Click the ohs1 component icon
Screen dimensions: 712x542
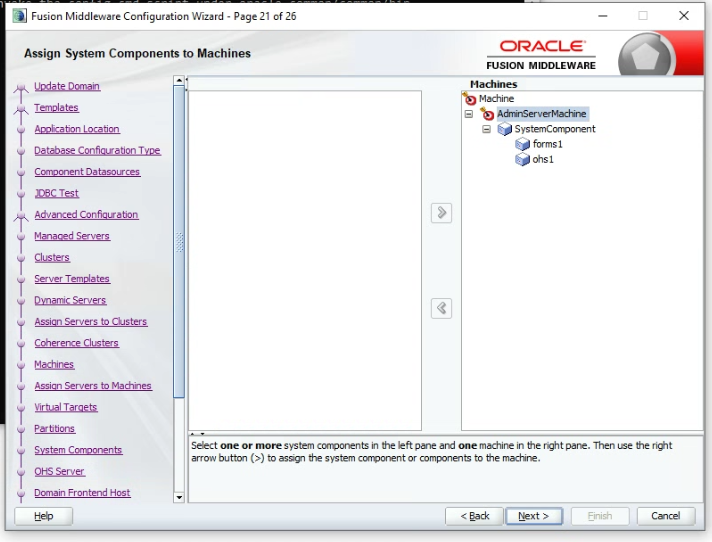click(522, 159)
